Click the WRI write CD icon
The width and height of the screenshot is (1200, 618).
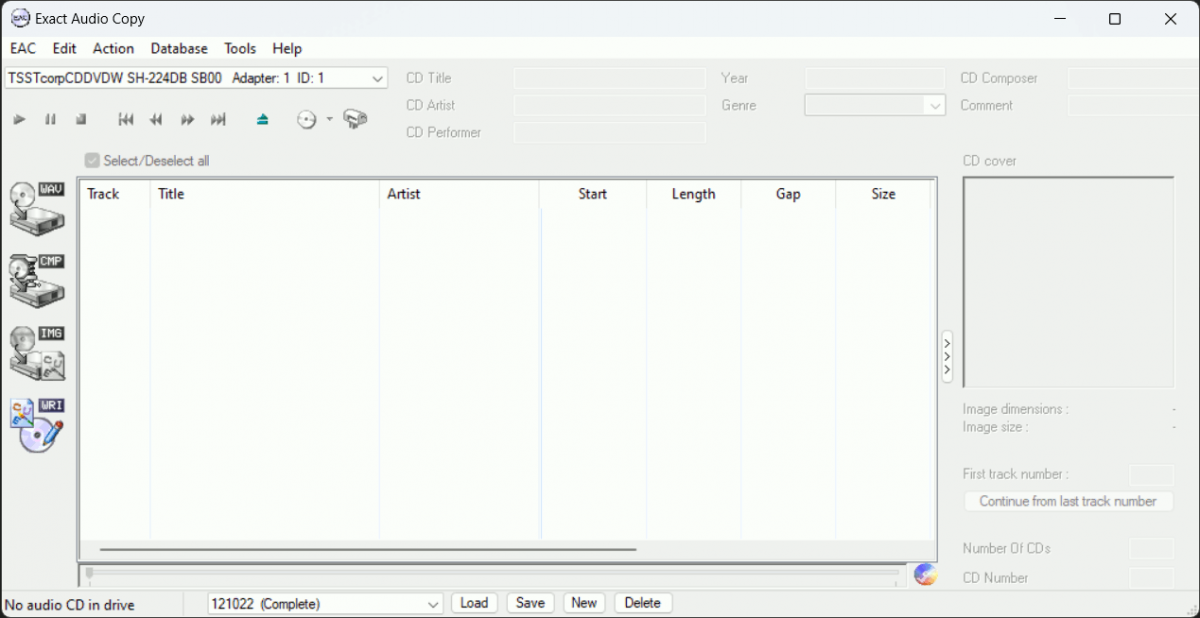[37, 425]
